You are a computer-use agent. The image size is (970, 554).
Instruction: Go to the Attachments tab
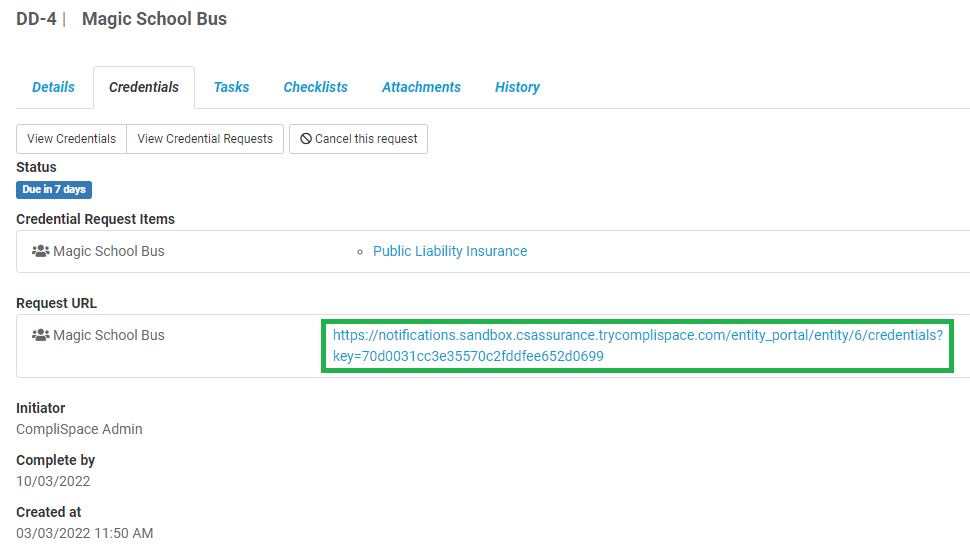coord(421,87)
